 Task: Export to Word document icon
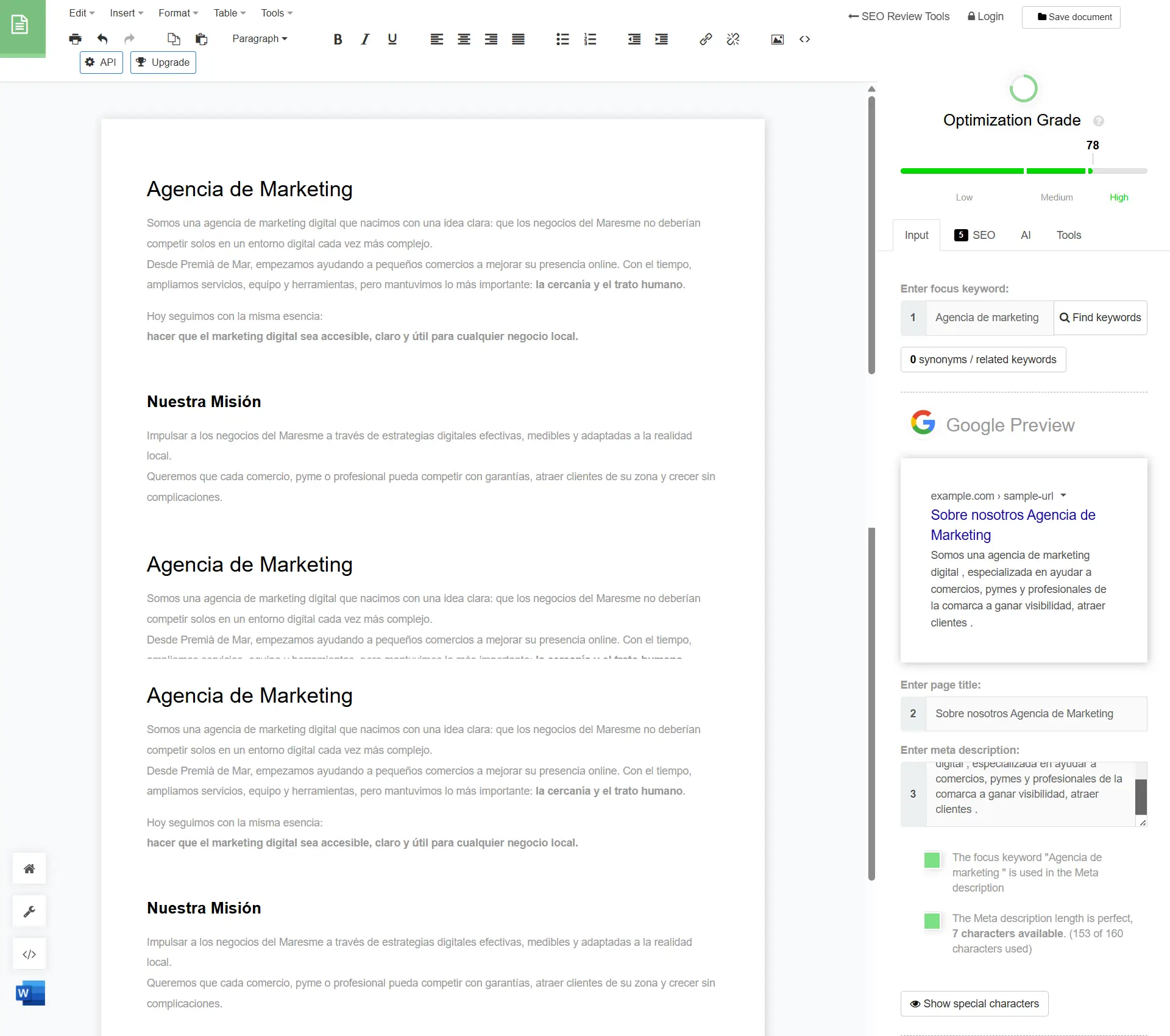point(30,993)
